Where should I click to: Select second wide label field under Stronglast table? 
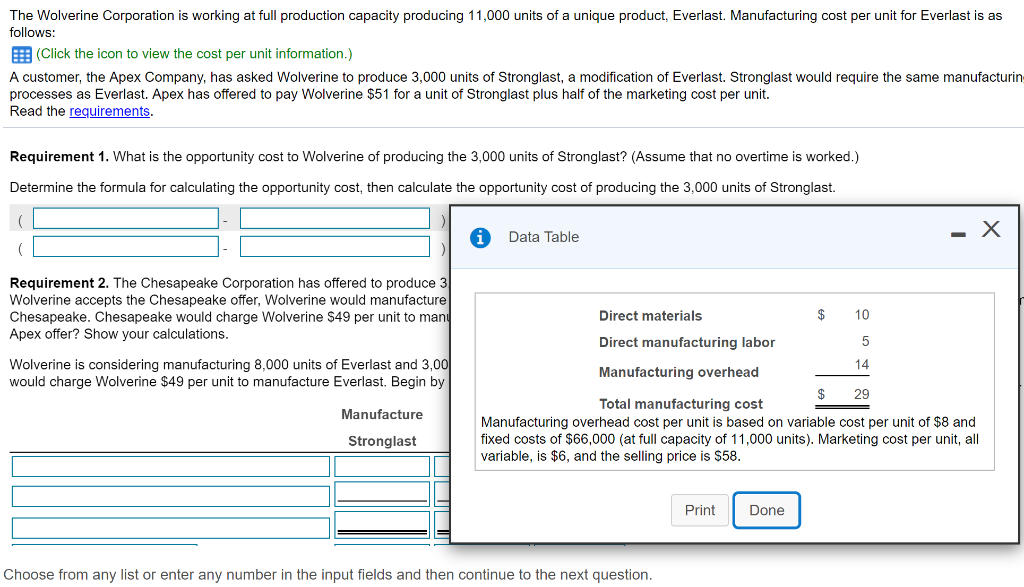170,496
